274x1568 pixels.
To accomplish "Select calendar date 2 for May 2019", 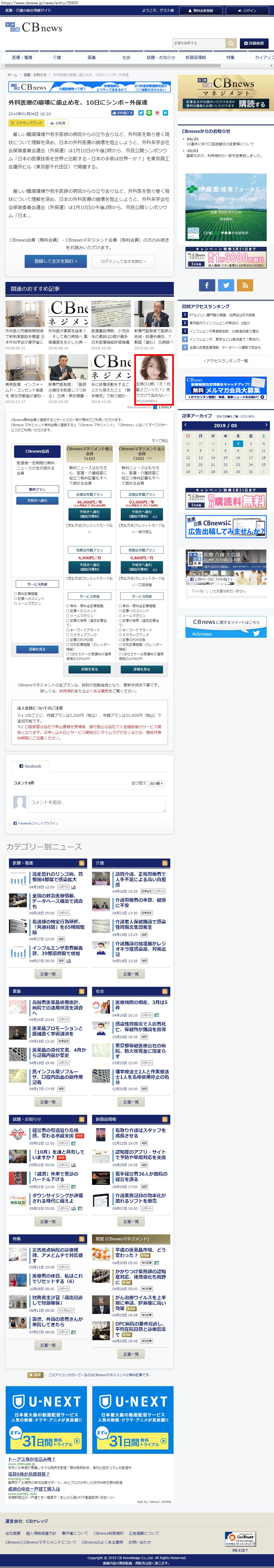I will (x=237, y=443).
